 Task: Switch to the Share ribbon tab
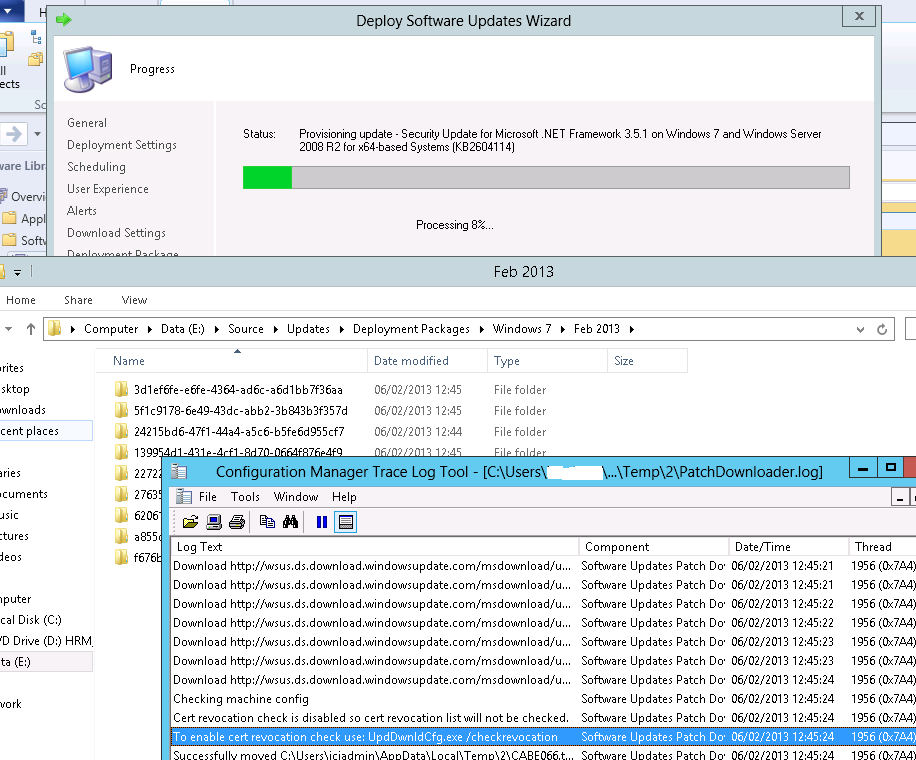(78, 299)
